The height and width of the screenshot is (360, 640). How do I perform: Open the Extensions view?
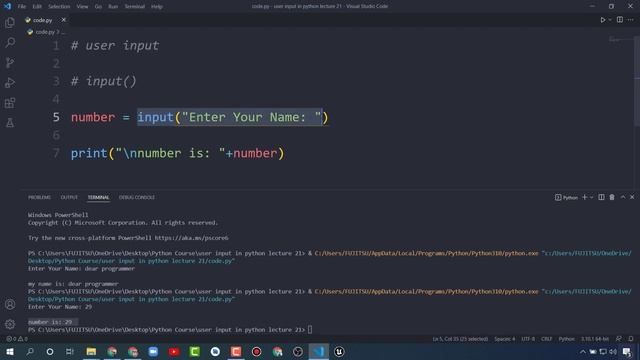coord(10,102)
